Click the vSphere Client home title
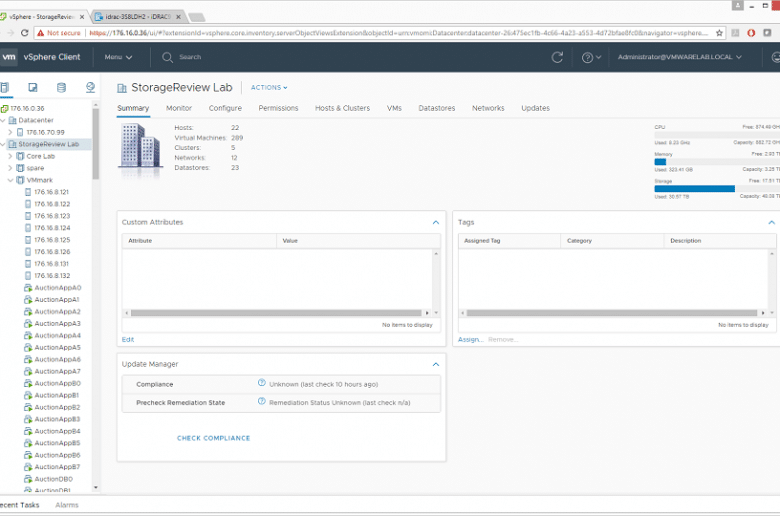This screenshot has height=516, width=780. (x=52, y=57)
